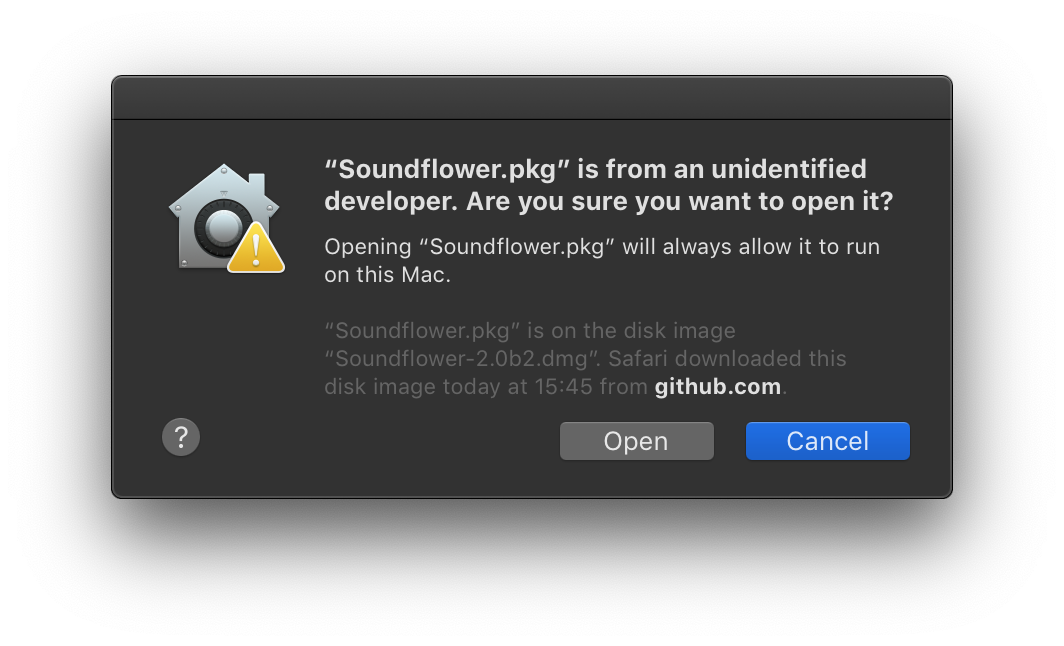Open help via question mark icon
Image resolution: width=1064 pixels, height=646 pixels.
pyautogui.click(x=181, y=437)
